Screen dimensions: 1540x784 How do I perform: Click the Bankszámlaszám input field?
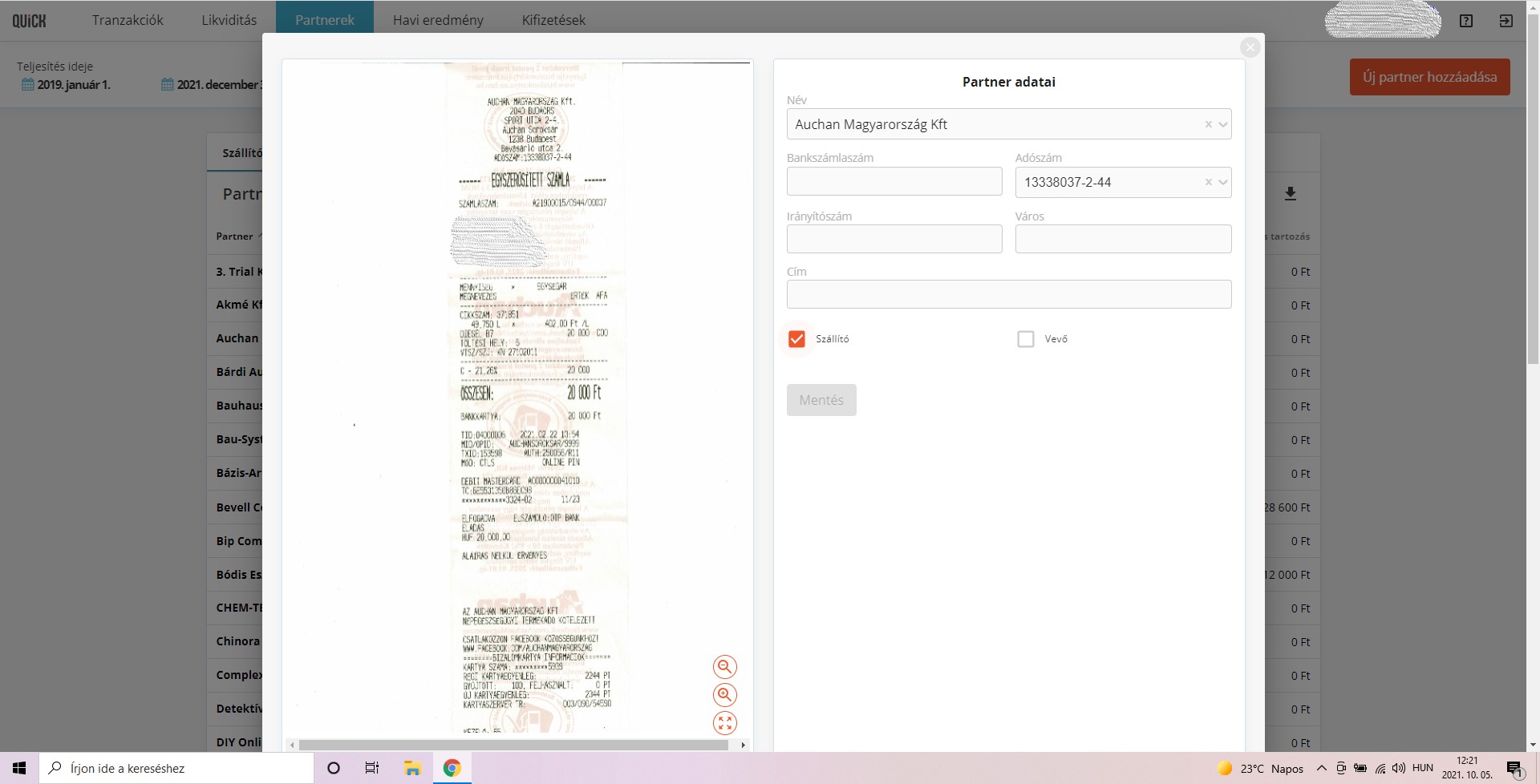coord(894,181)
